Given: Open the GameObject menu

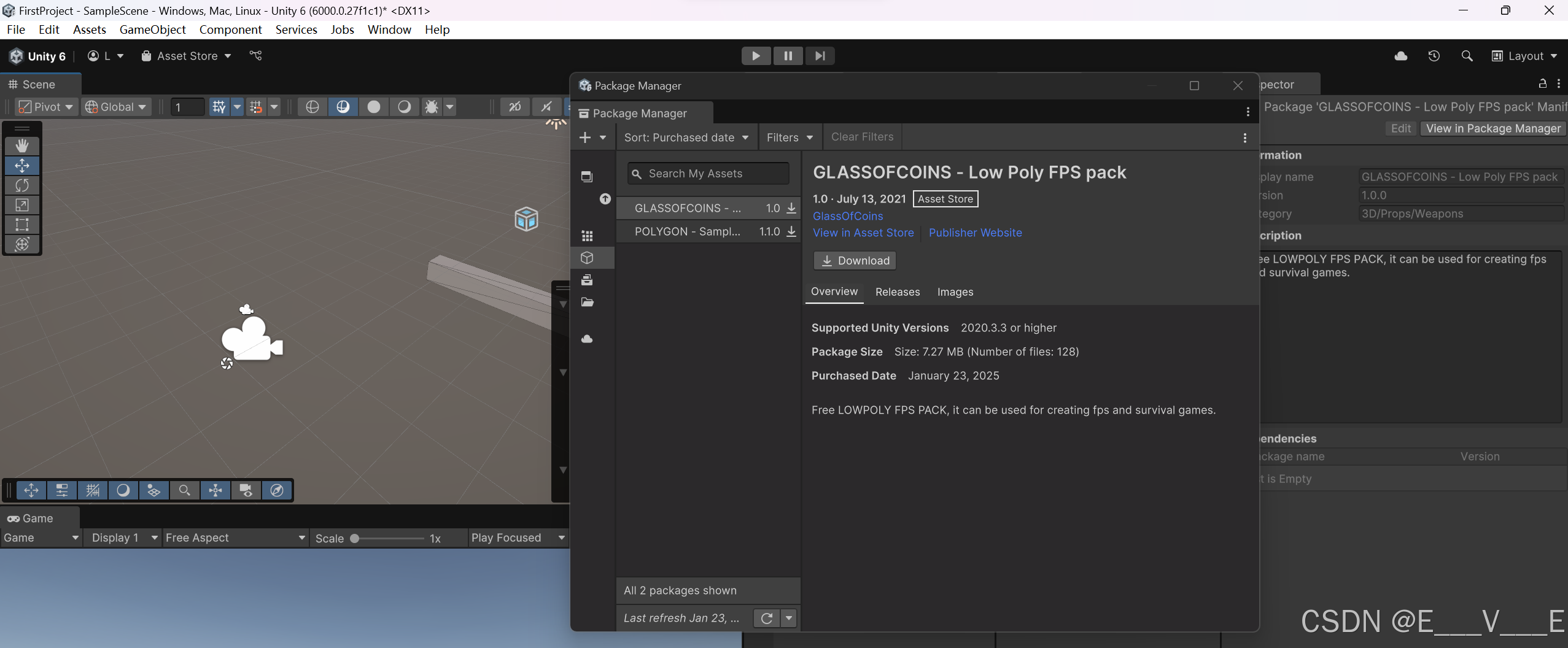Looking at the screenshot, I should tap(152, 29).
